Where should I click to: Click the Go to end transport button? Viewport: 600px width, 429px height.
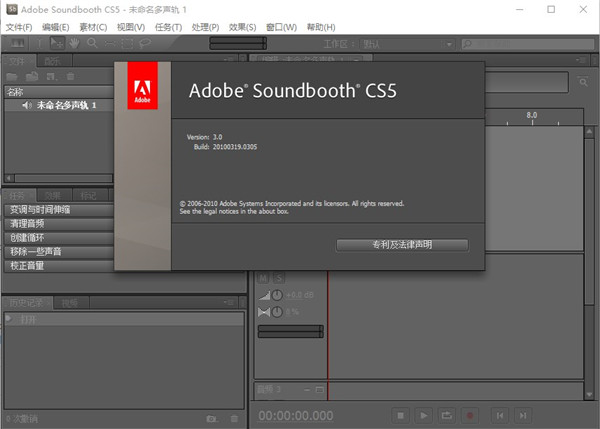[521, 415]
